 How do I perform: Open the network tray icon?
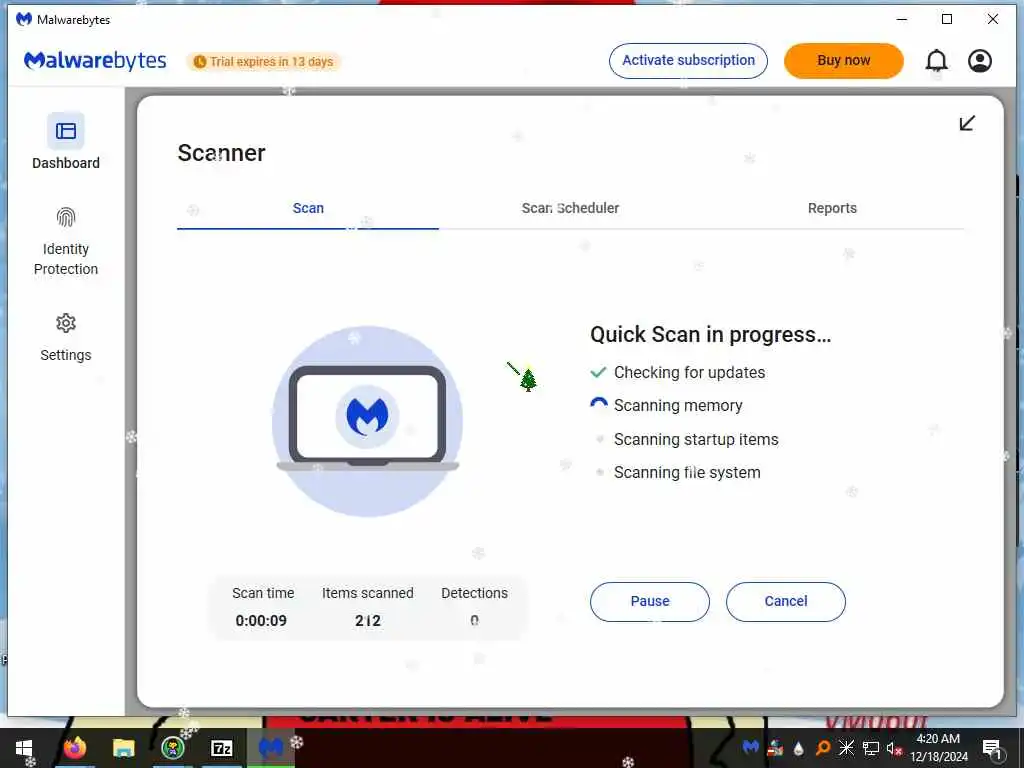[x=871, y=748]
